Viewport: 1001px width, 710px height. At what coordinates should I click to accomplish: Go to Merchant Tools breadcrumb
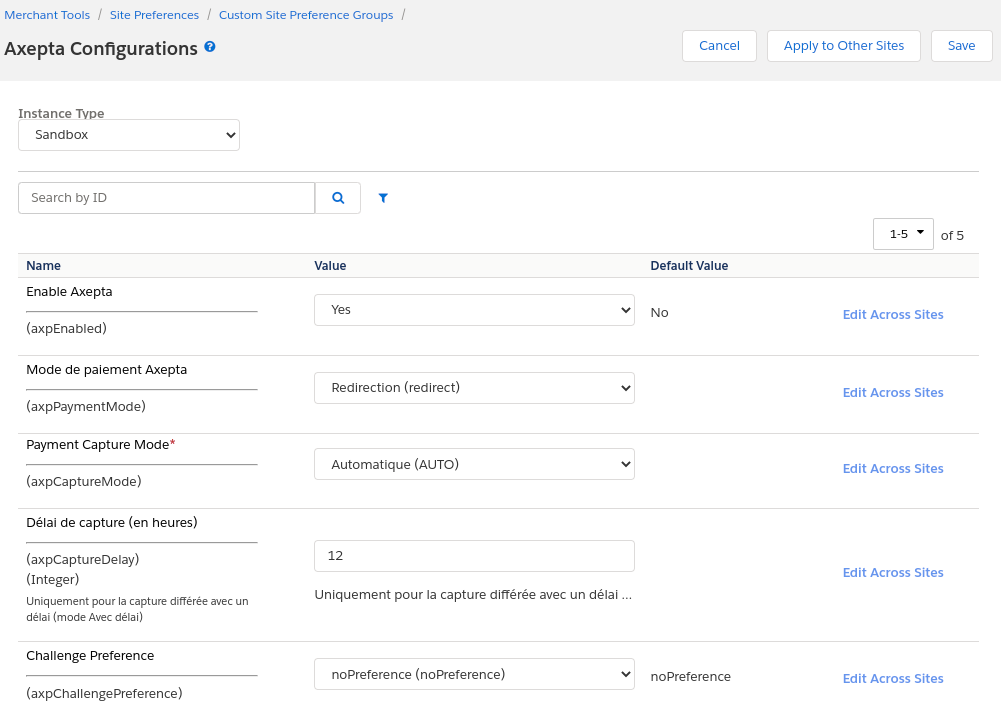tap(47, 15)
